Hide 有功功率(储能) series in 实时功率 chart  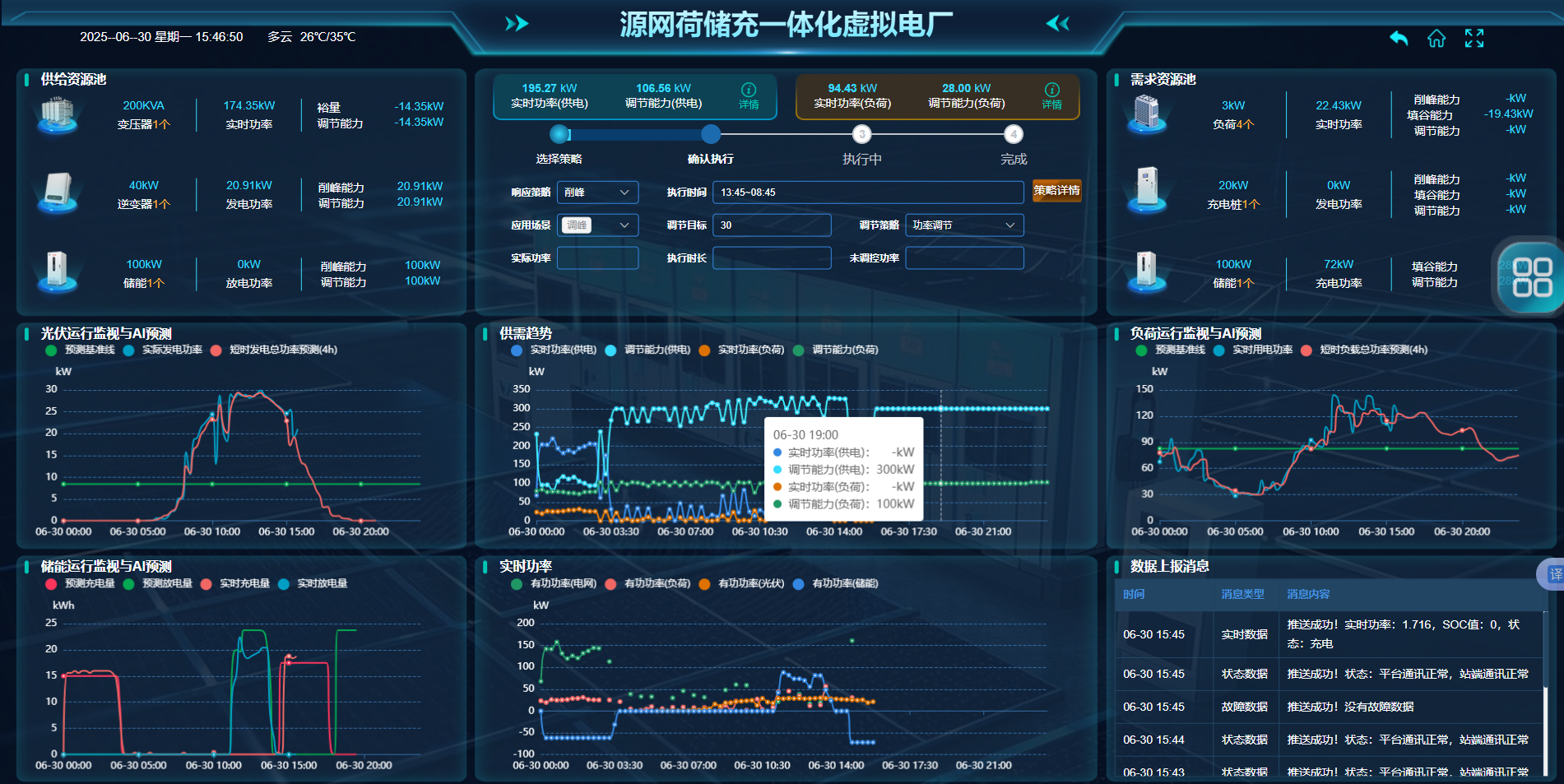[836, 583]
